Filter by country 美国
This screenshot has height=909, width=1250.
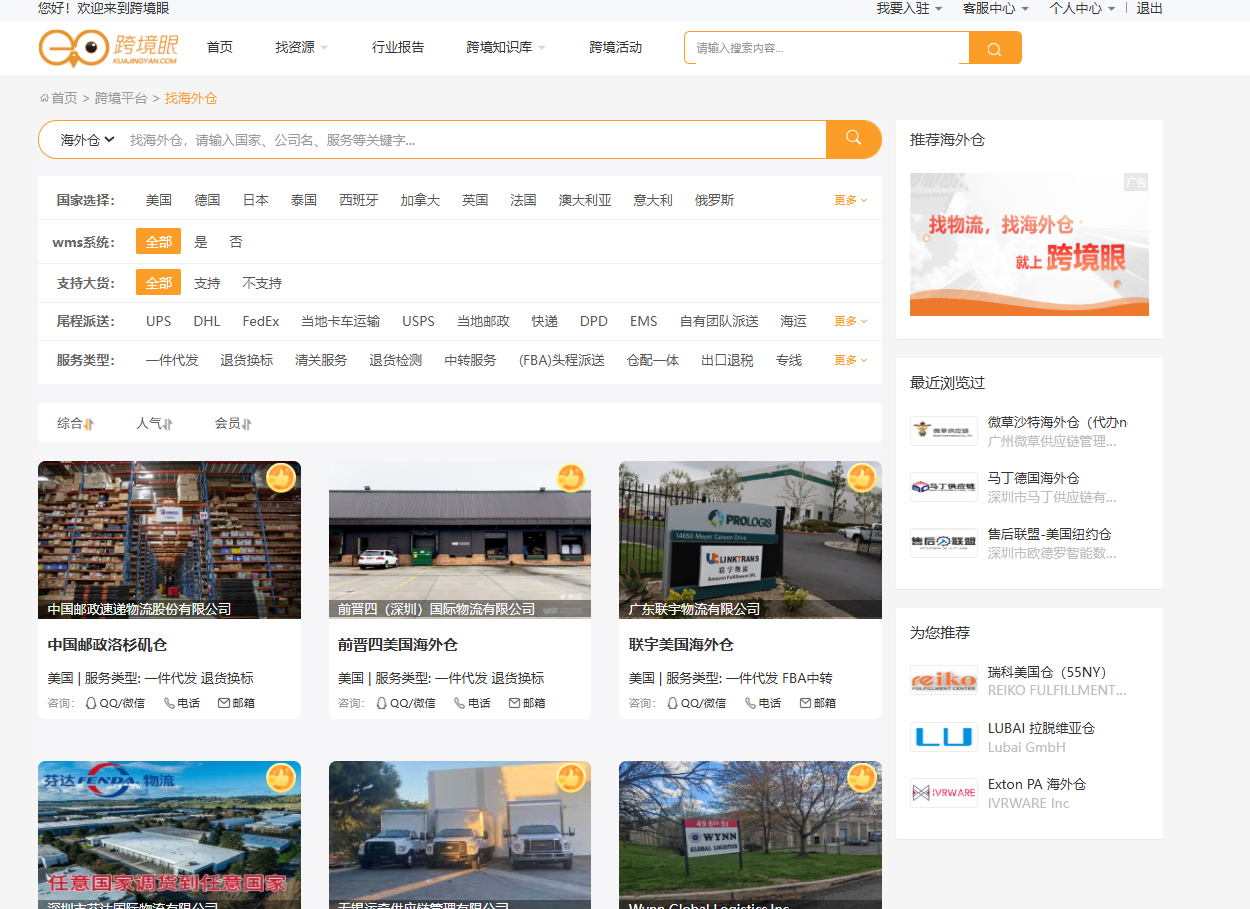click(x=159, y=200)
